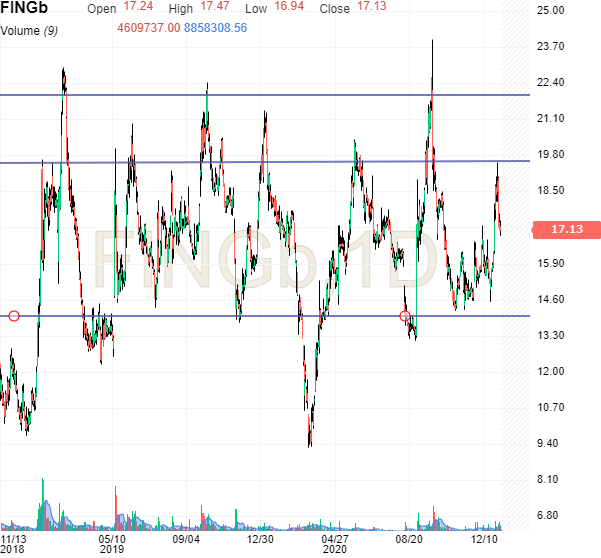Click the left red circle marker
The image size is (601, 558).
point(14,316)
